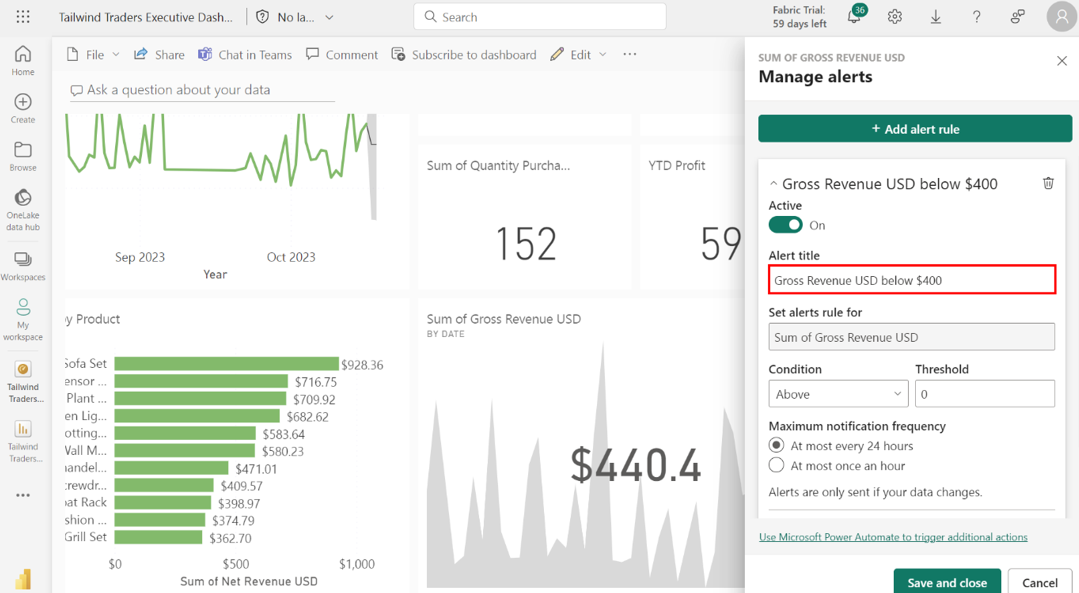
Task: Open the help question mark icon
Action: (977, 17)
